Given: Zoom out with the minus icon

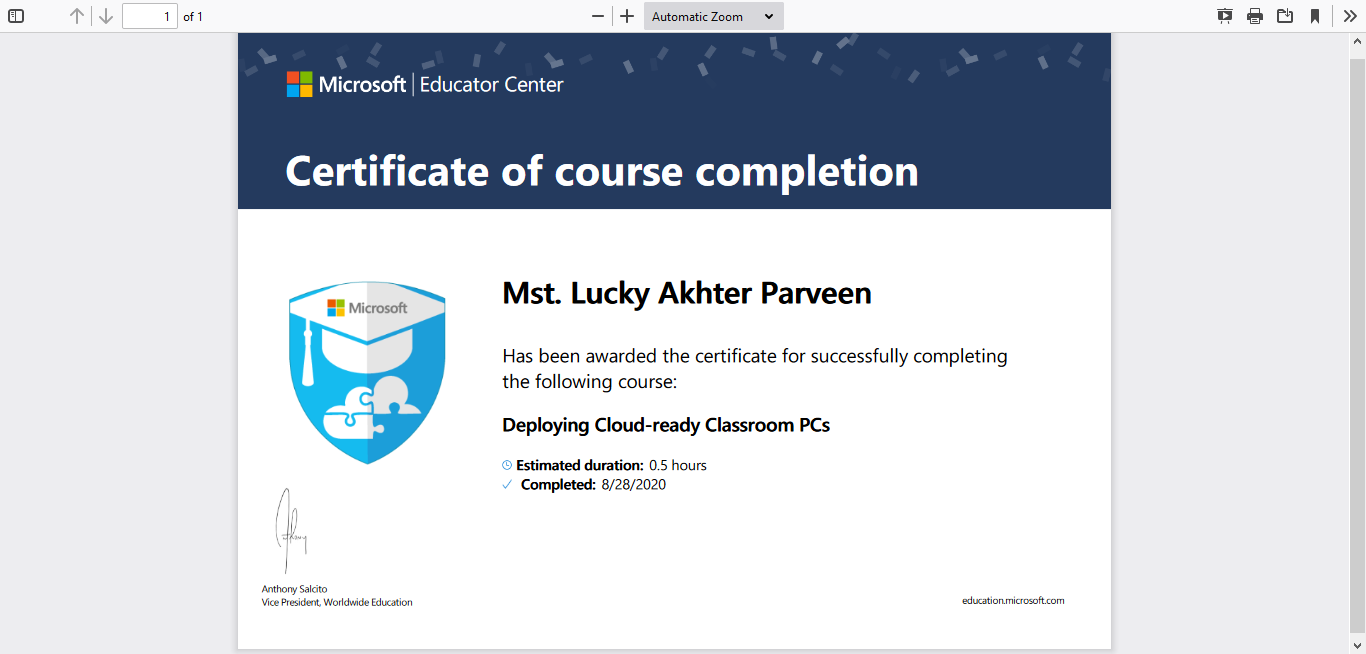Looking at the screenshot, I should 598,16.
